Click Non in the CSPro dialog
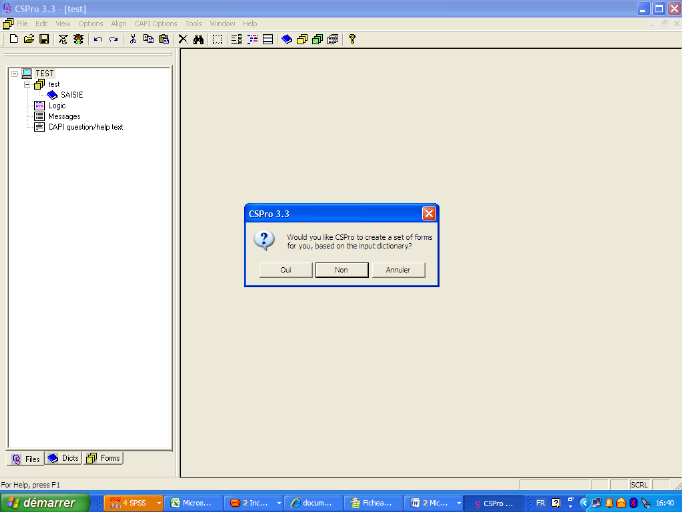The width and height of the screenshot is (682, 512). 341,270
